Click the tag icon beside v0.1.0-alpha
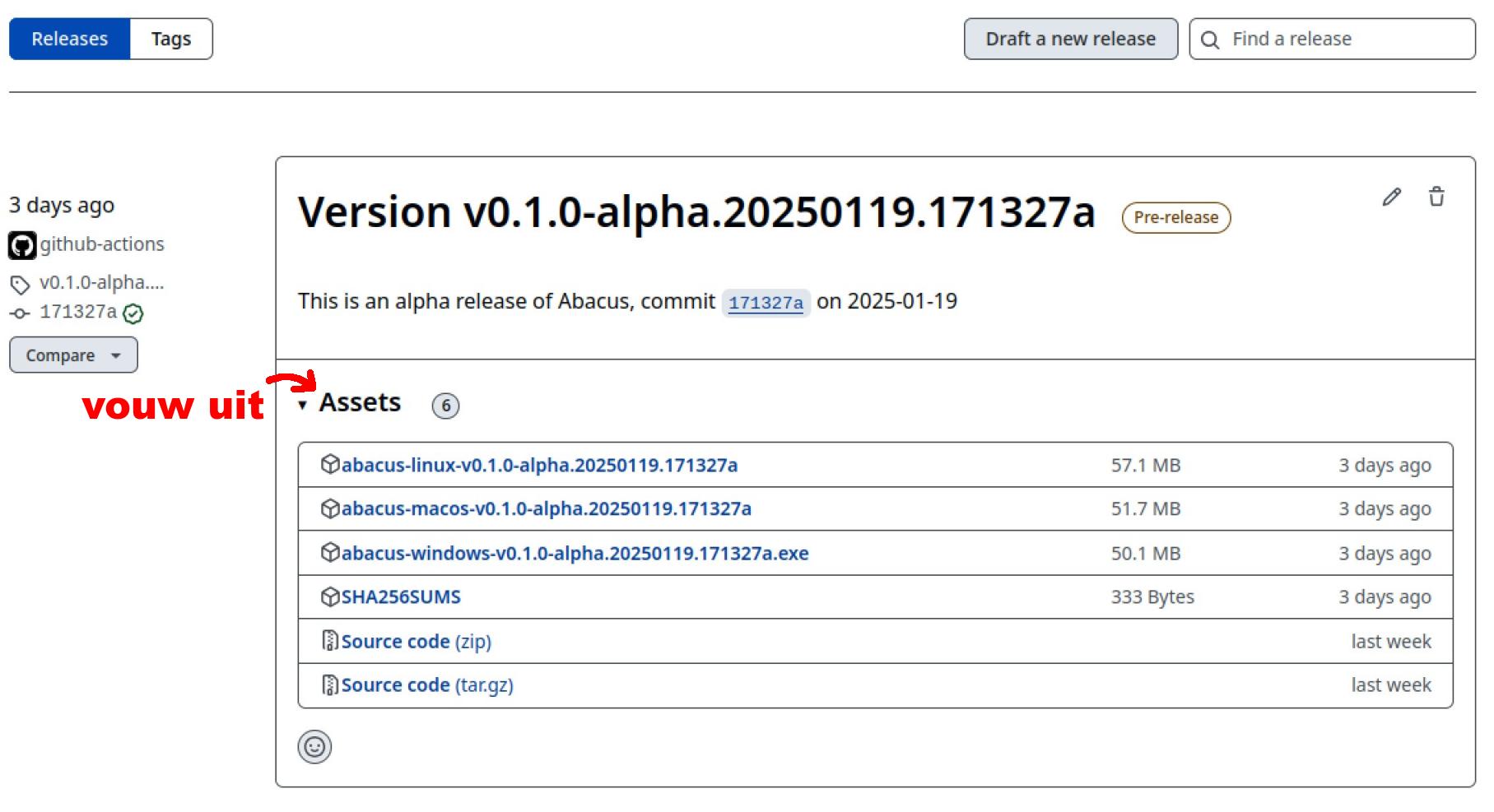Viewport: 1494px width, 812px height. click(20, 285)
